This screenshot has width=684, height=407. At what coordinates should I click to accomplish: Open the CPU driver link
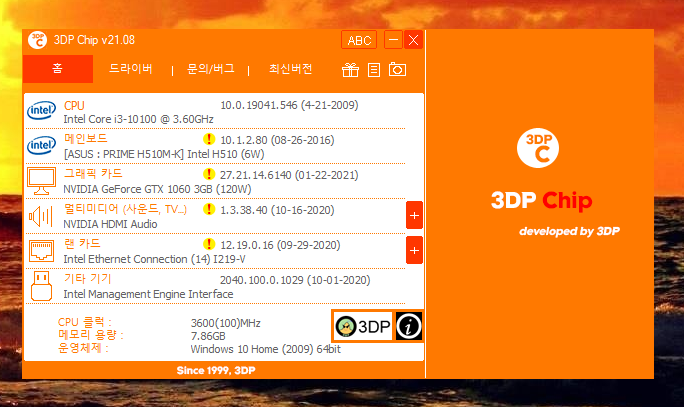(x=74, y=106)
